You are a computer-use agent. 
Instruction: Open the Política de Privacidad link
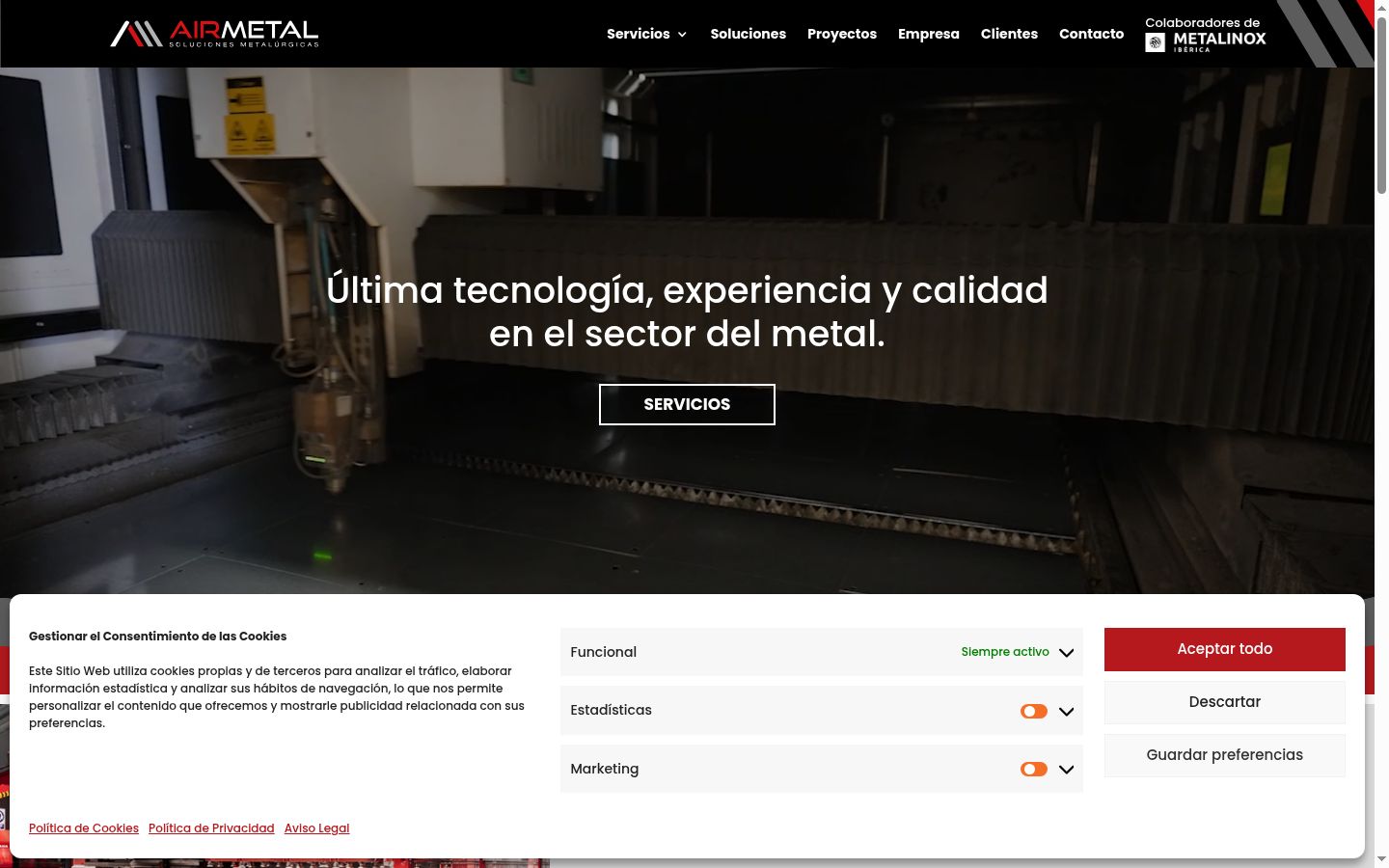[x=211, y=828]
